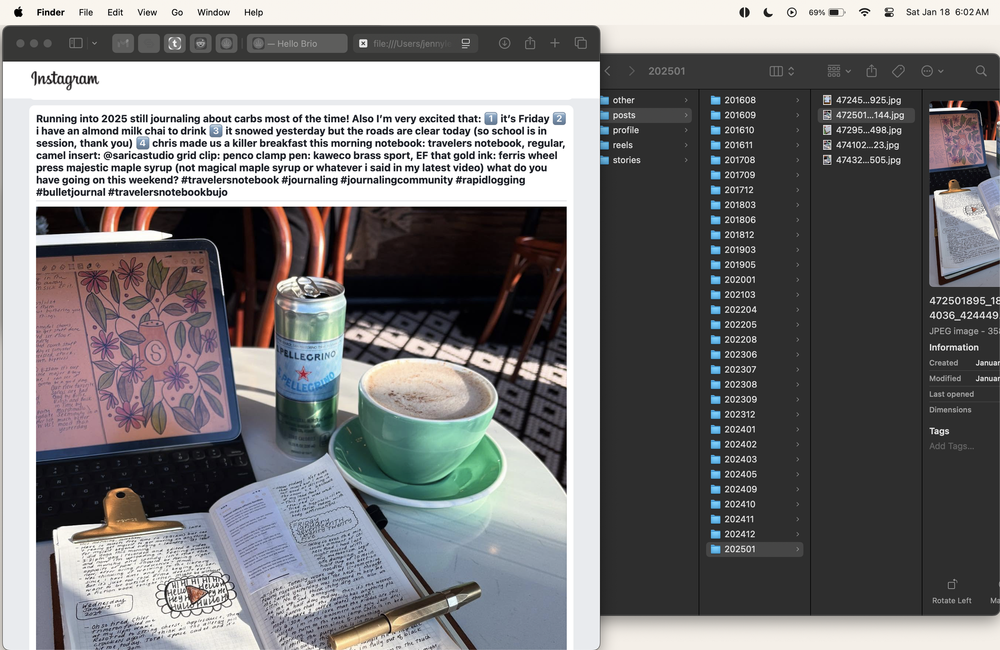Image resolution: width=1000 pixels, height=650 pixels.
Task: Open Finder more actions menu
Action: [932, 71]
